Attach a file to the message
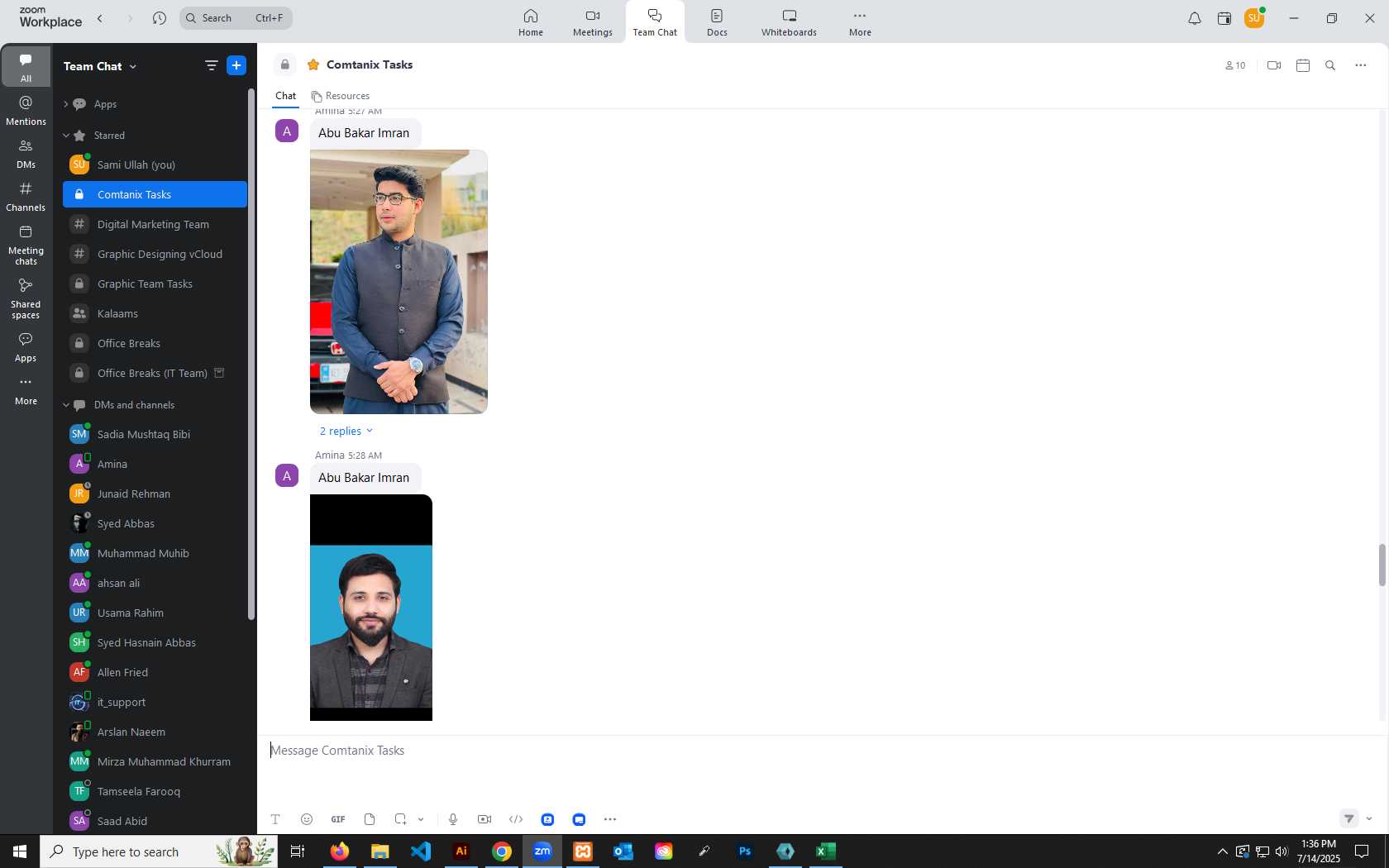This screenshot has height=868, width=1389. 370,819
